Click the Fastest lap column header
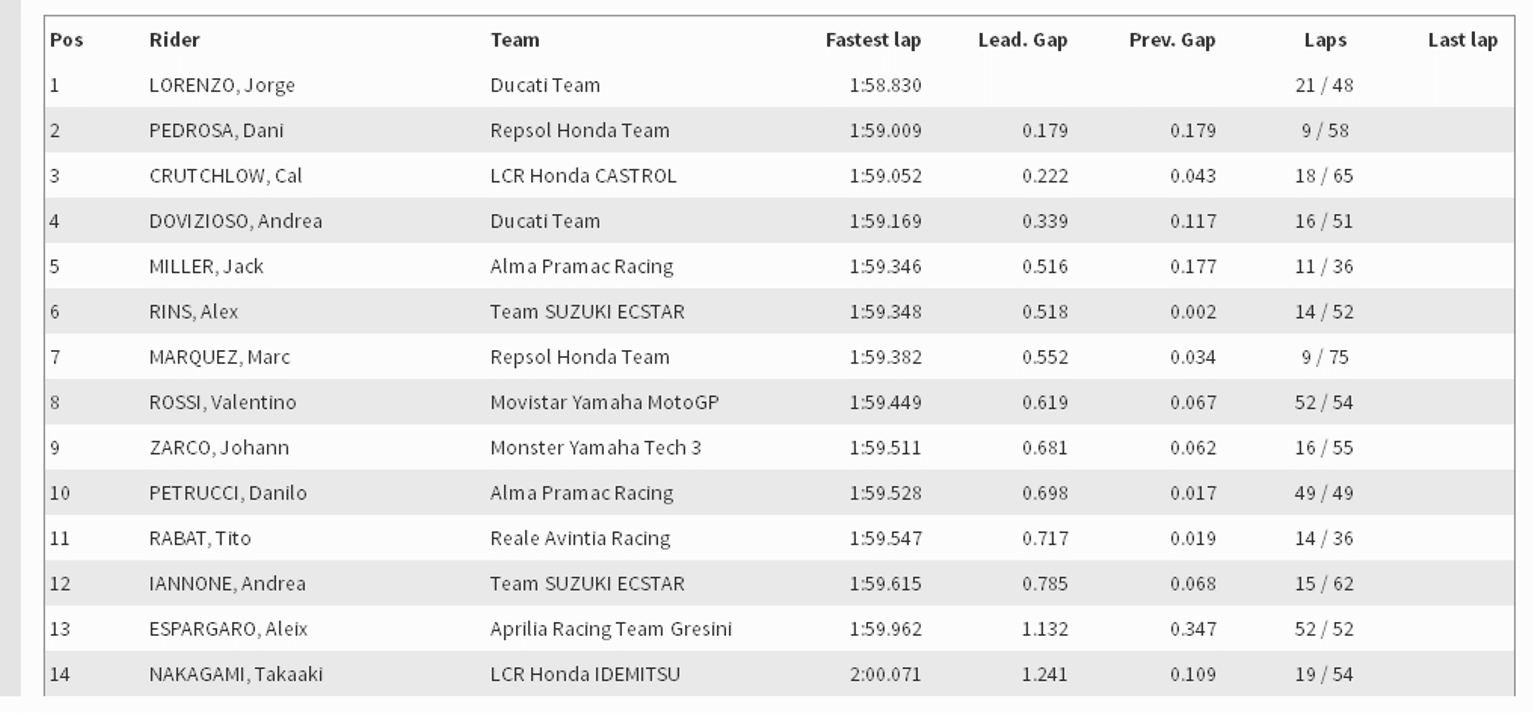This screenshot has width=1534, height=713. (873, 40)
